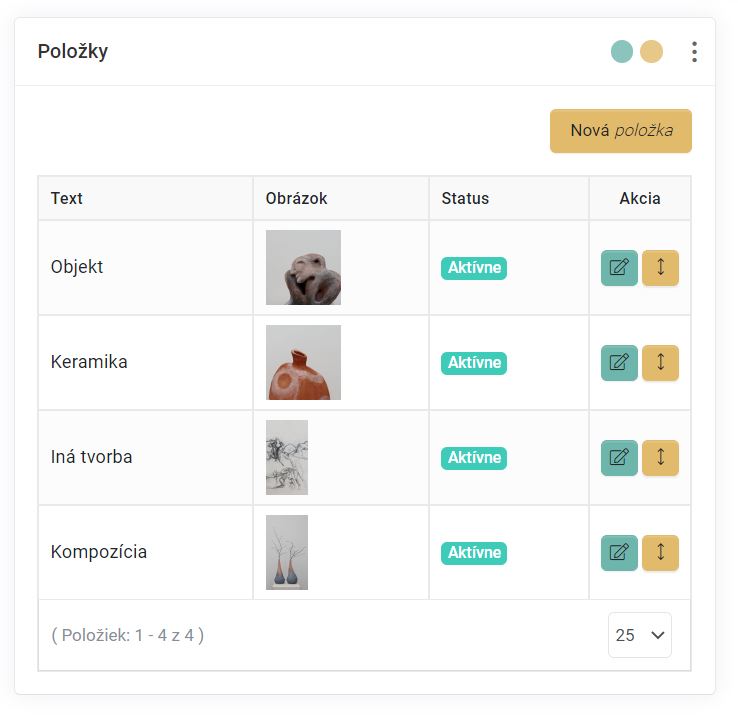Edit the Keramika item

[x=619, y=363]
